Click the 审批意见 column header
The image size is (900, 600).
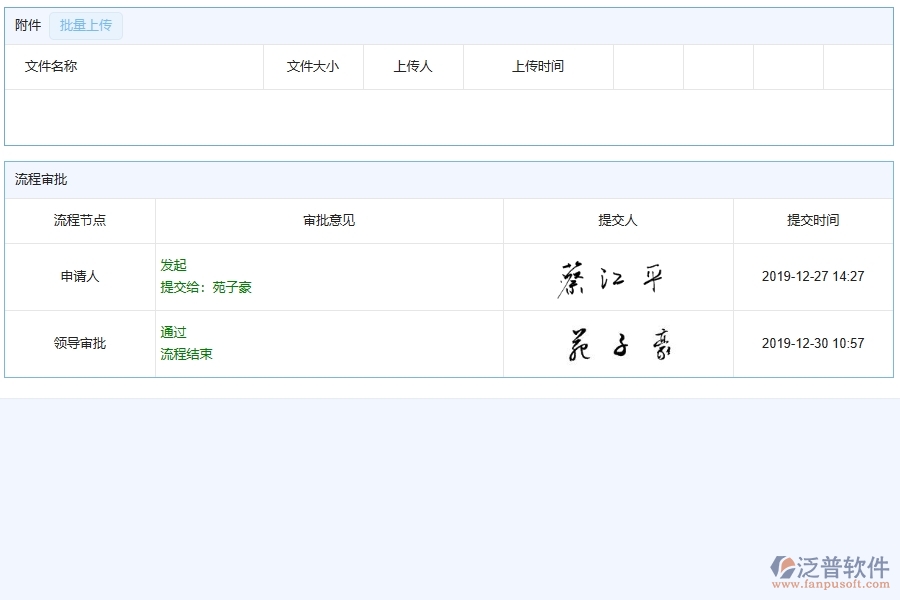pyautogui.click(x=328, y=221)
